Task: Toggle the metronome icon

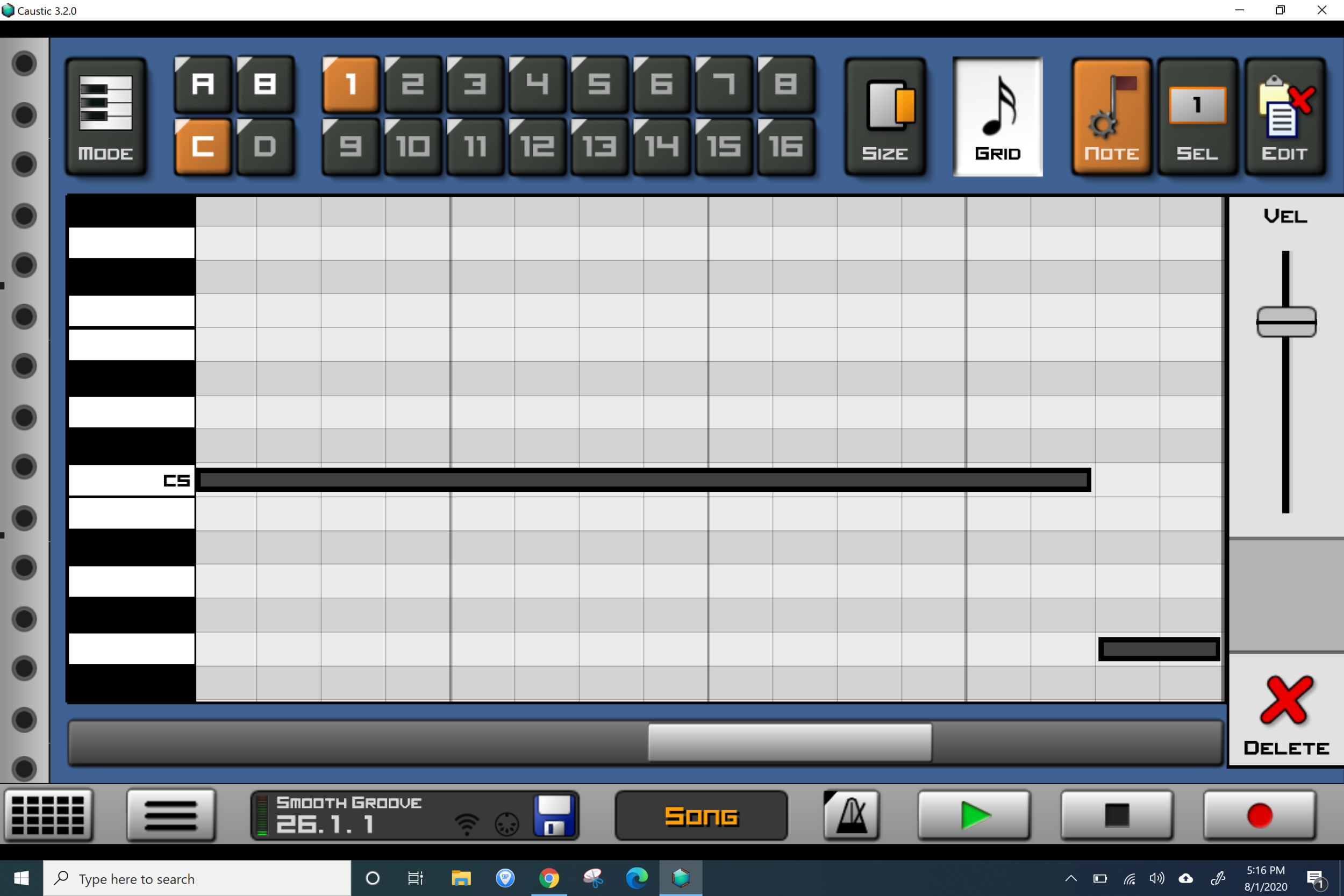Action: [851, 815]
